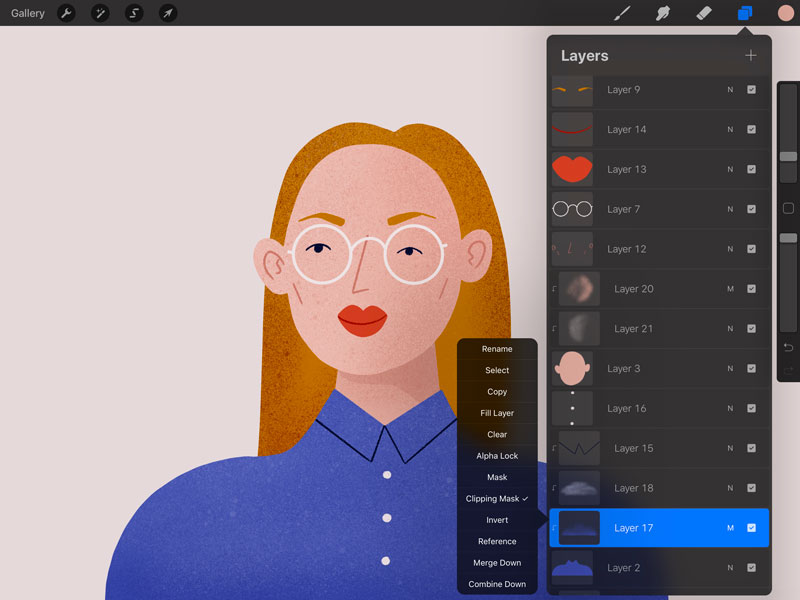Select Layer 13 lips thumbnail
The height and width of the screenshot is (600, 800).
(x=572, y=169)
